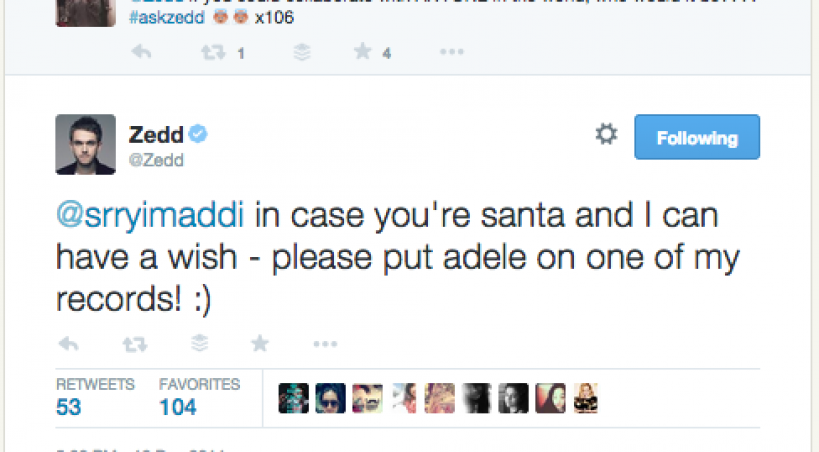Retweet Zedd's tweet about adele
Viewport: 819px width, 452px height.
pyautogui.click(x=132, y=344)
